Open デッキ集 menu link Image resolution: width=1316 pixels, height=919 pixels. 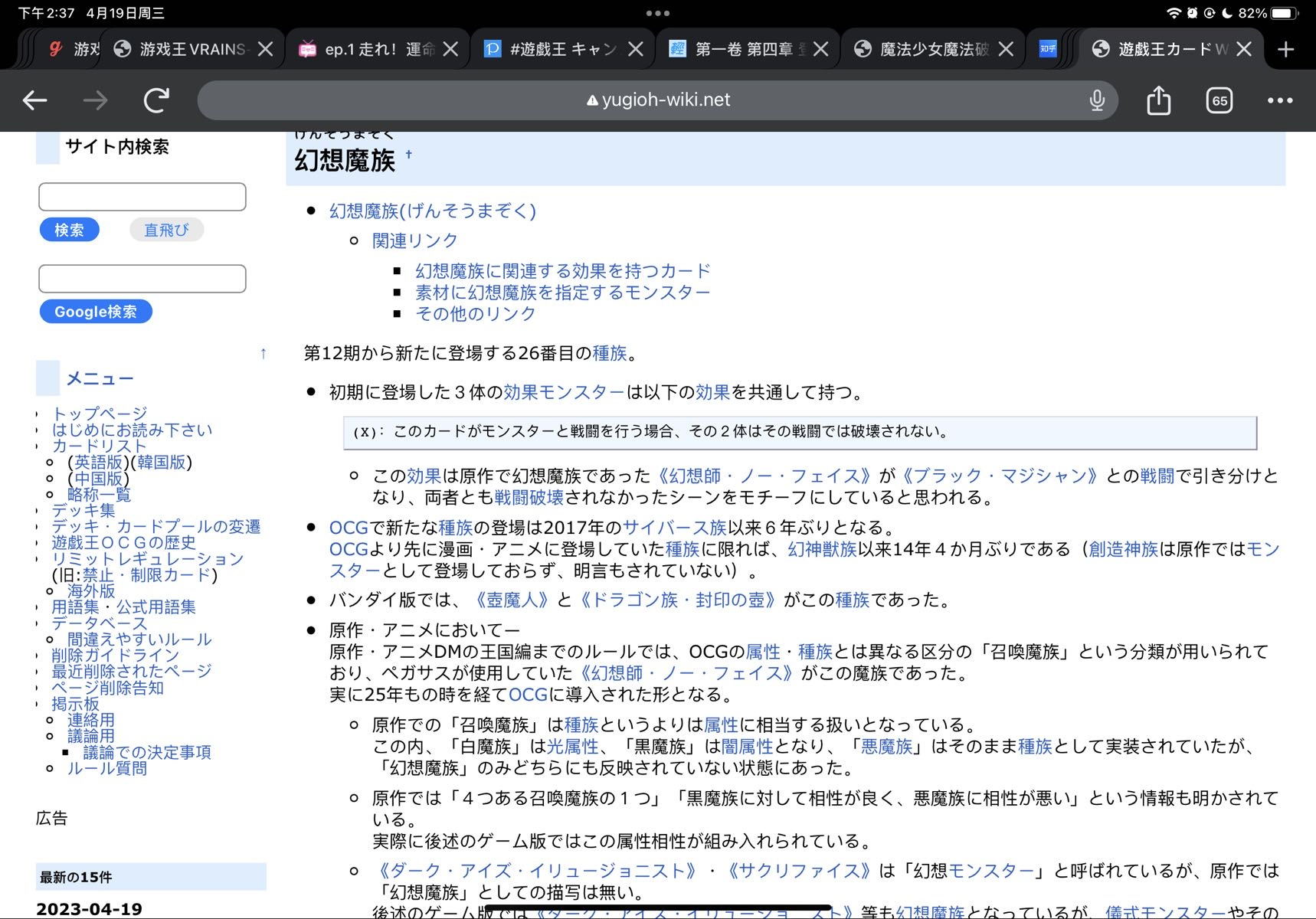pyautogui.click(x=83, y=510)
